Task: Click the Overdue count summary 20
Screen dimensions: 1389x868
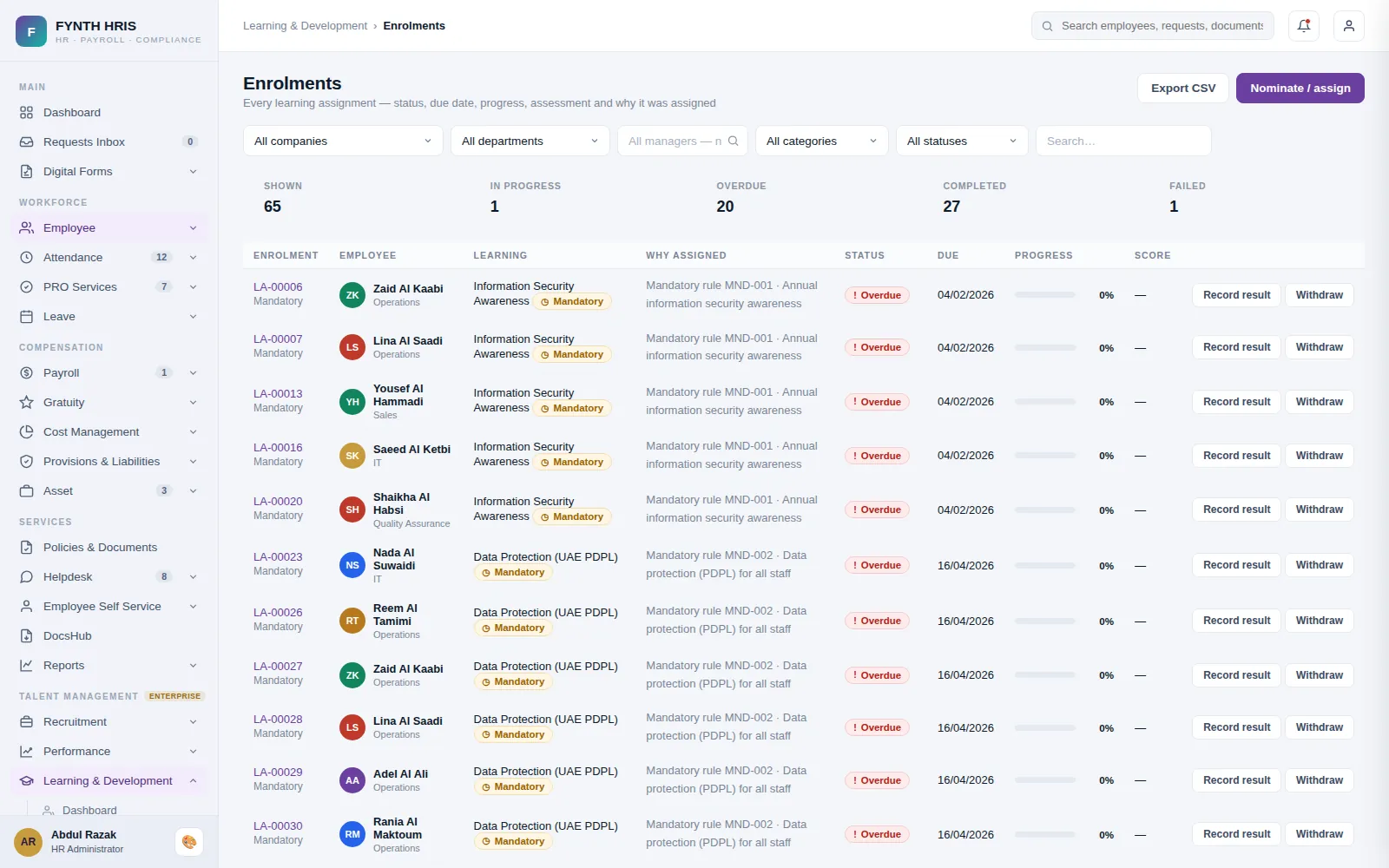Action: coord(725,207)
